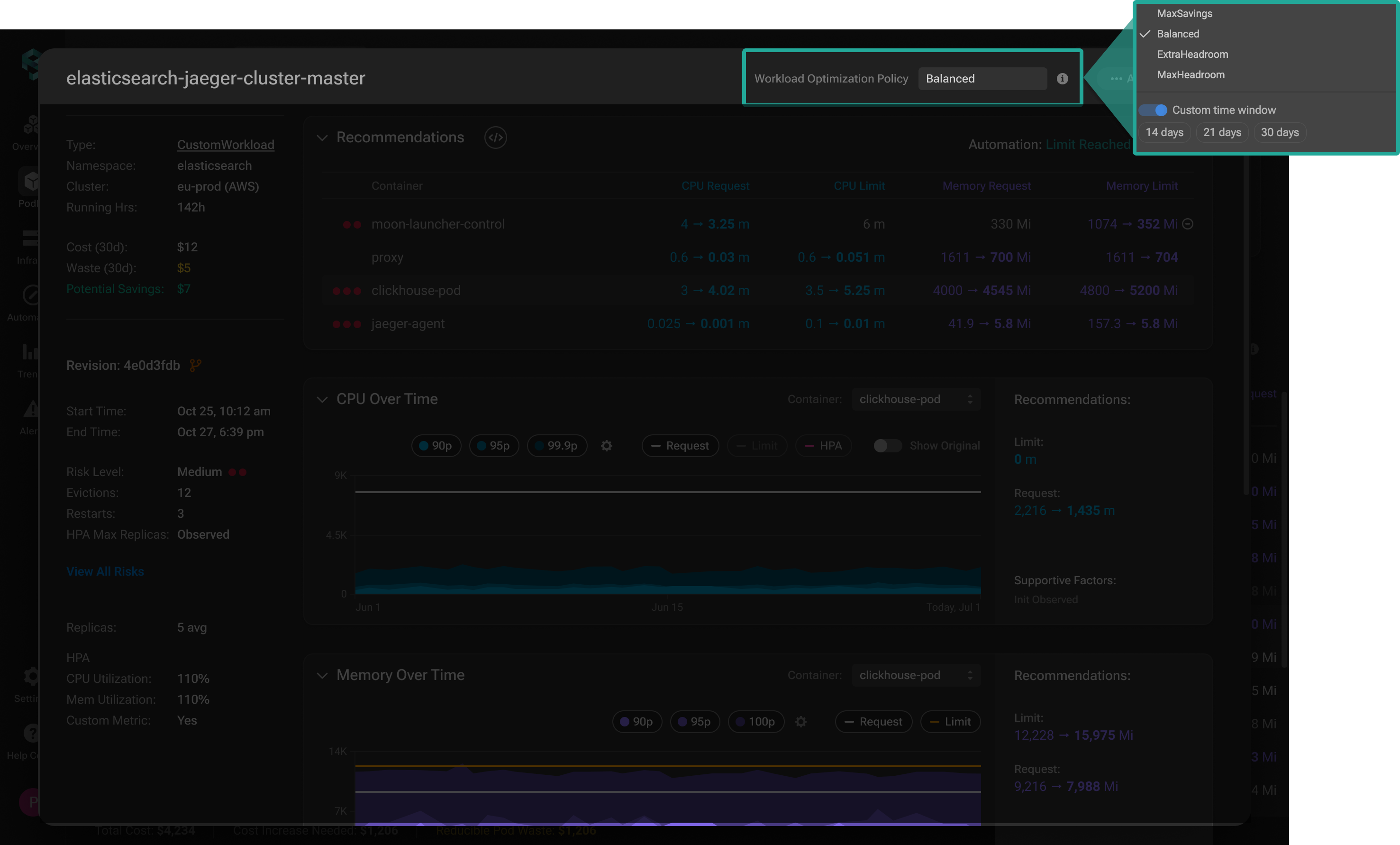Enable Show Original switch
The width and height of the screenshot is (1400, 845).
click(x=887, y=446)
